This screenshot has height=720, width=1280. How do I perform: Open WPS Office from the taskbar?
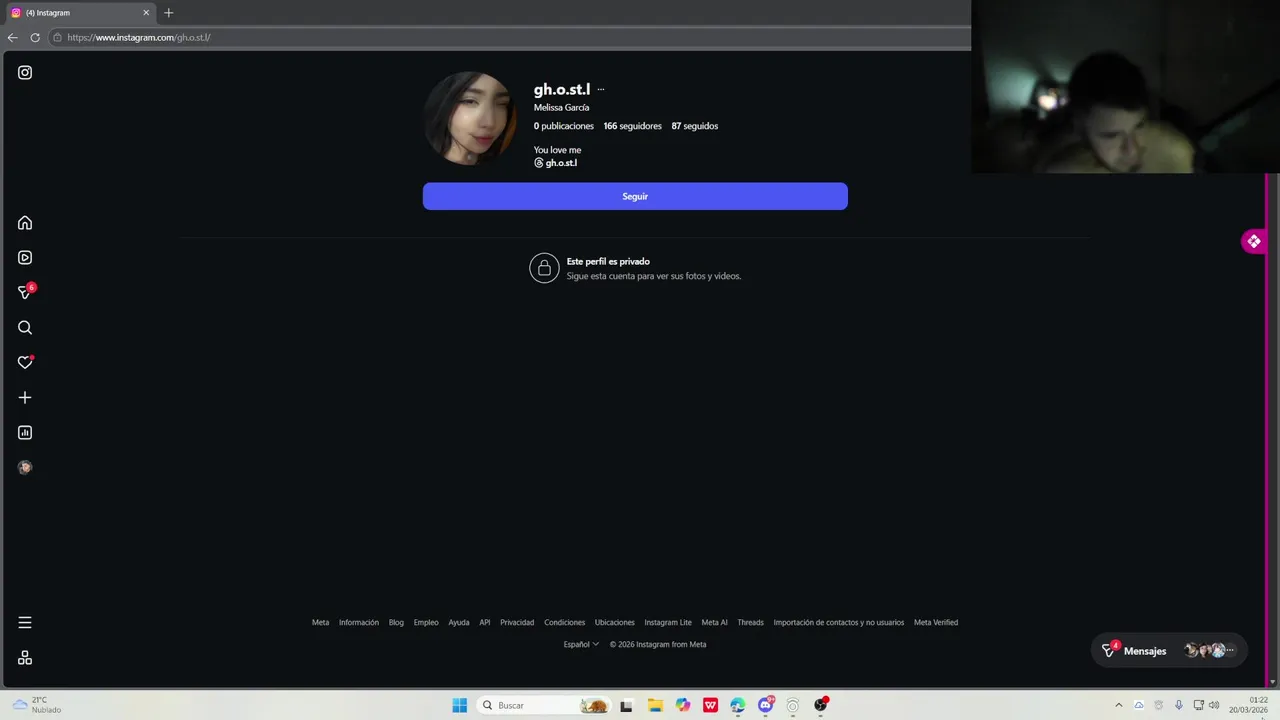(710, 705)
